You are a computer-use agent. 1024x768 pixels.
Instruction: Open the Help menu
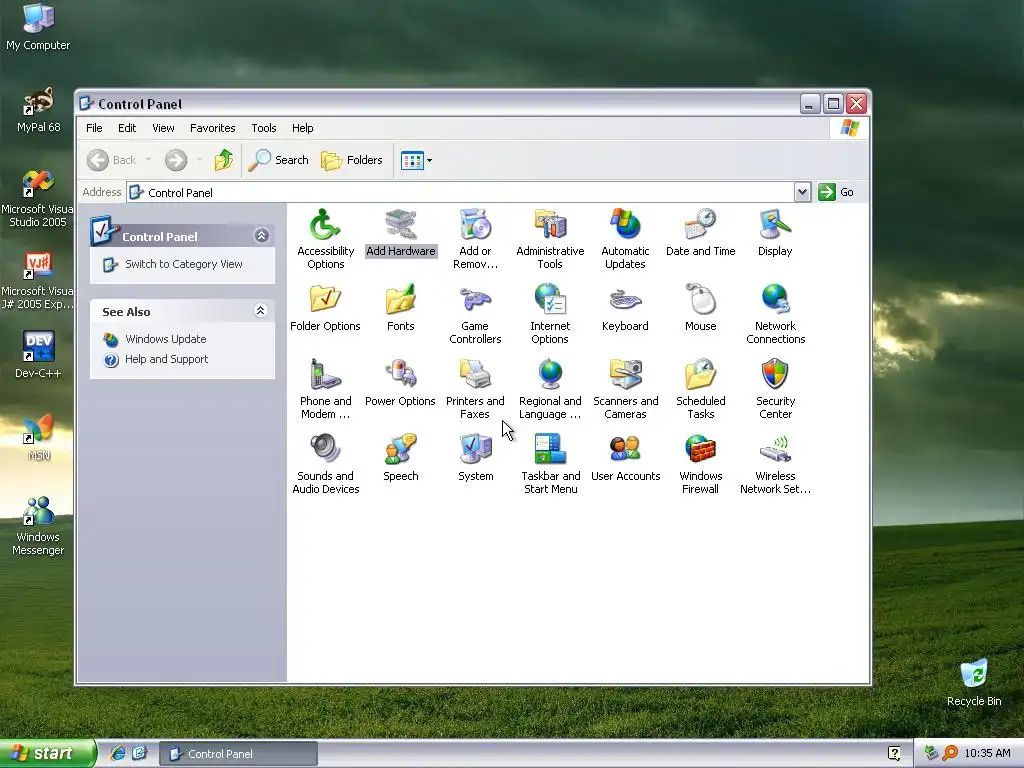coord(302,128)
